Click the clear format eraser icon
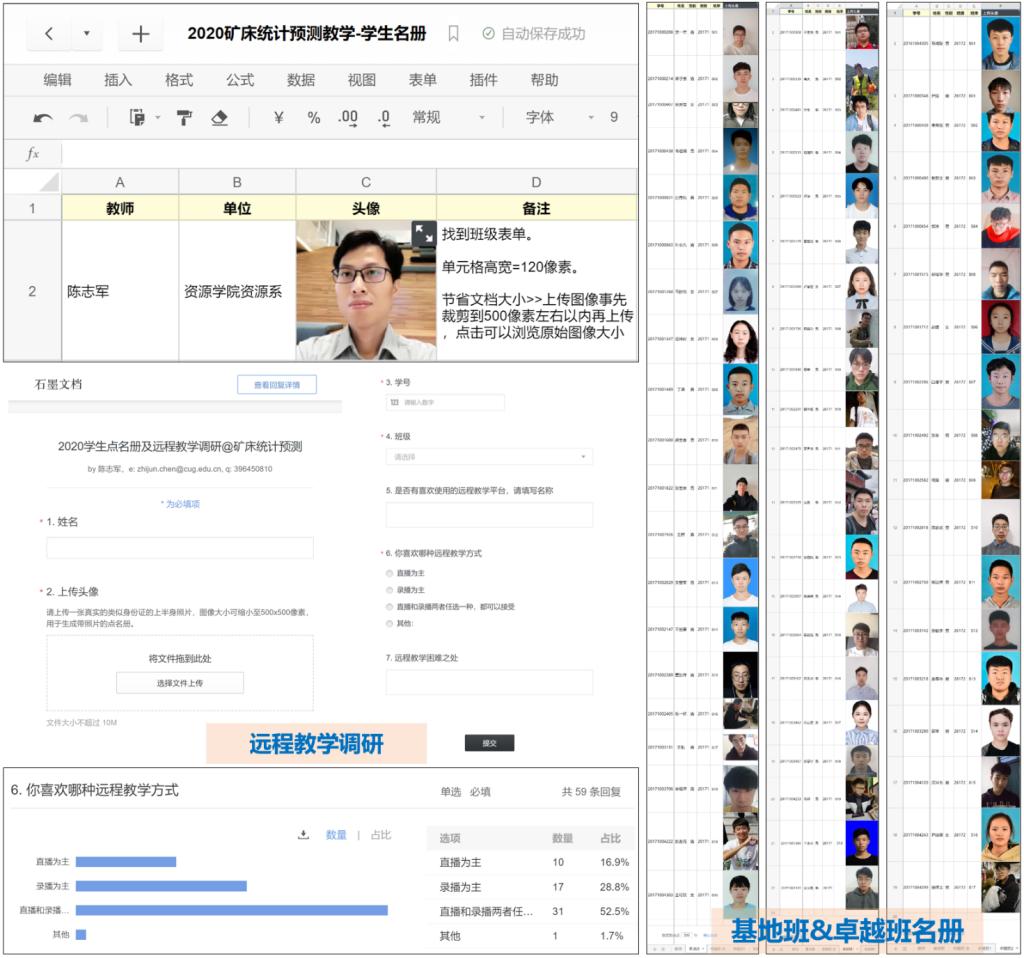Screen dimensions: 1024x958 coord(220,118)
